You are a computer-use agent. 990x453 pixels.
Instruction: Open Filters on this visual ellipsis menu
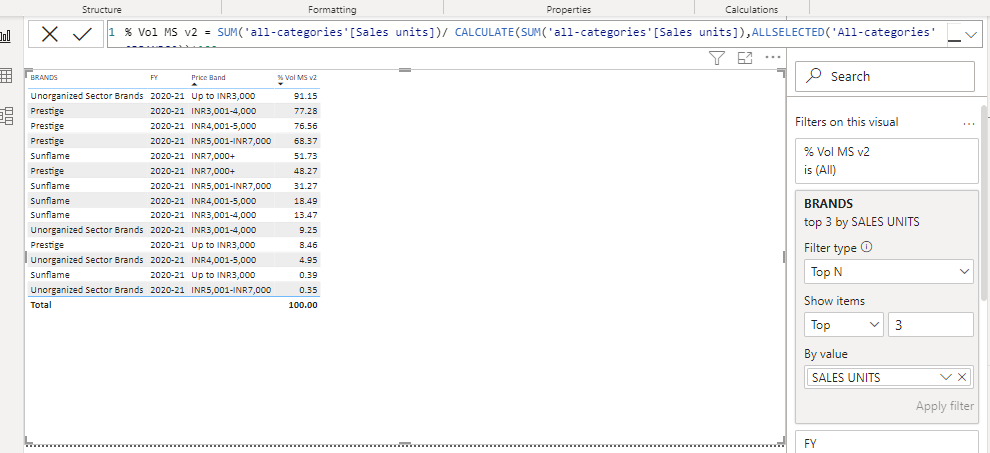tap(969, 124)
